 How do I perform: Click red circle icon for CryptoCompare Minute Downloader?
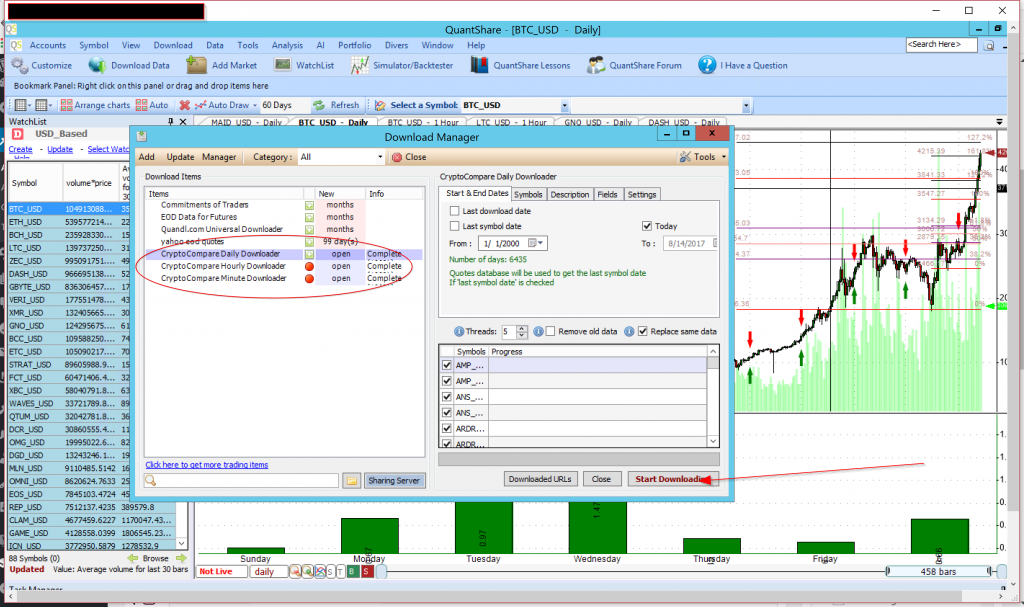pos(310,279)
